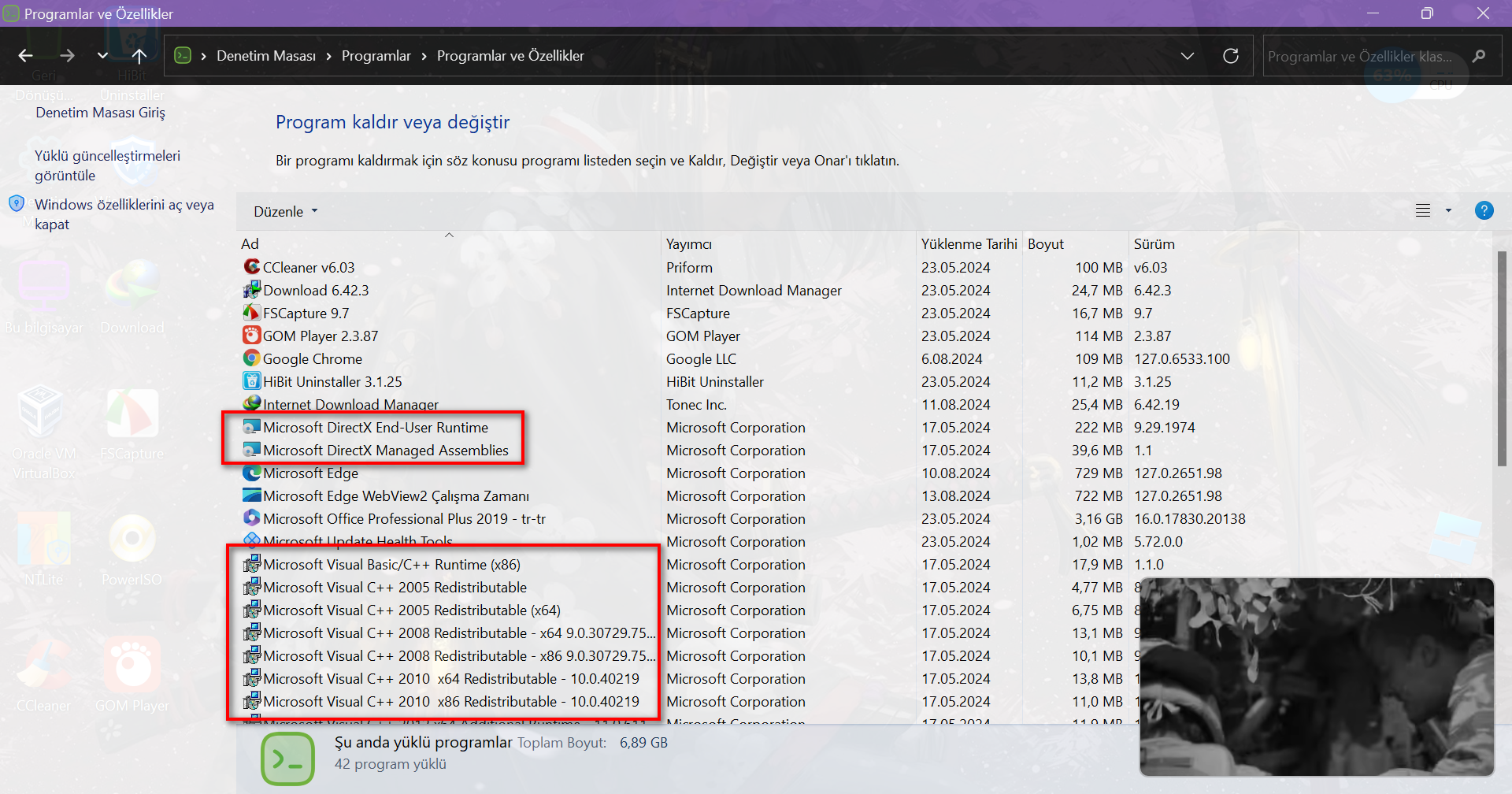Refresh the programs list
This screenshot has height=794, width=1512.
(1231, 56)
